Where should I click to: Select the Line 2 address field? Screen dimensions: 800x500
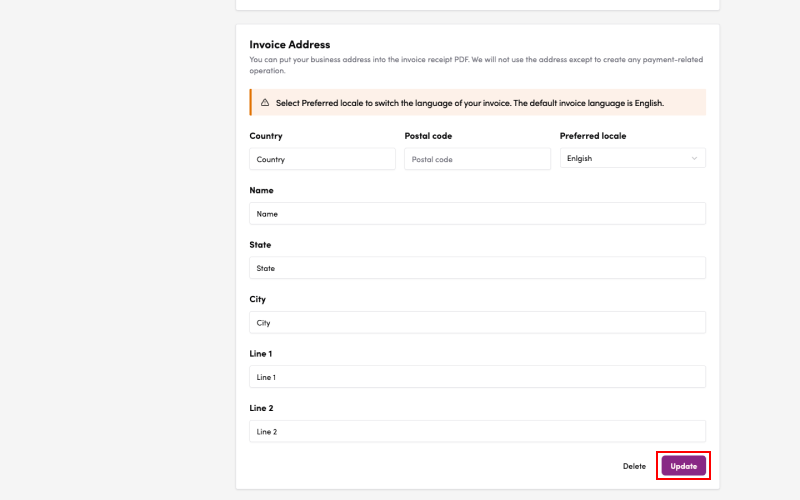477,432
